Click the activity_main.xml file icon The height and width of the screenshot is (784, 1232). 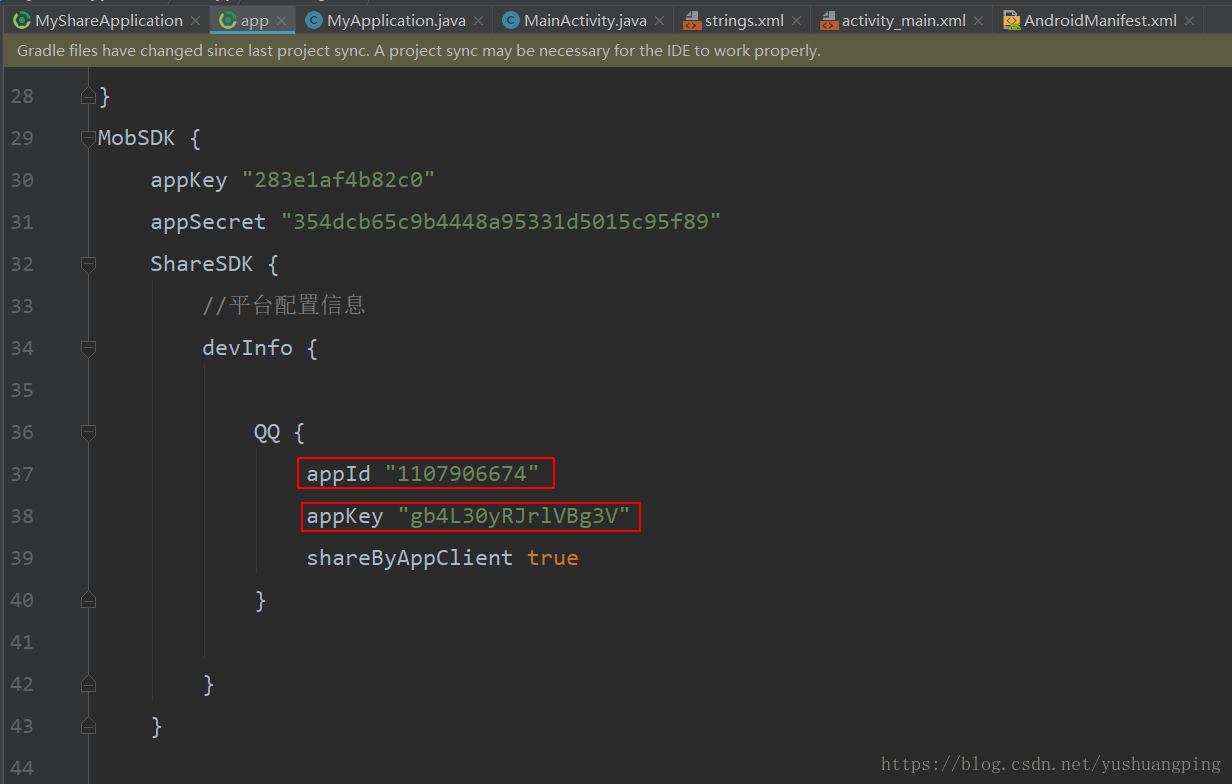[x=828, y=20]
